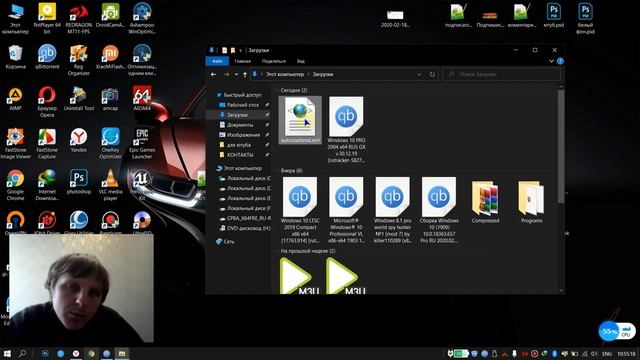Open the Windows Start button
Image resolution: width=640 pixels, height=360 pixels.
[x=7, y=353]
